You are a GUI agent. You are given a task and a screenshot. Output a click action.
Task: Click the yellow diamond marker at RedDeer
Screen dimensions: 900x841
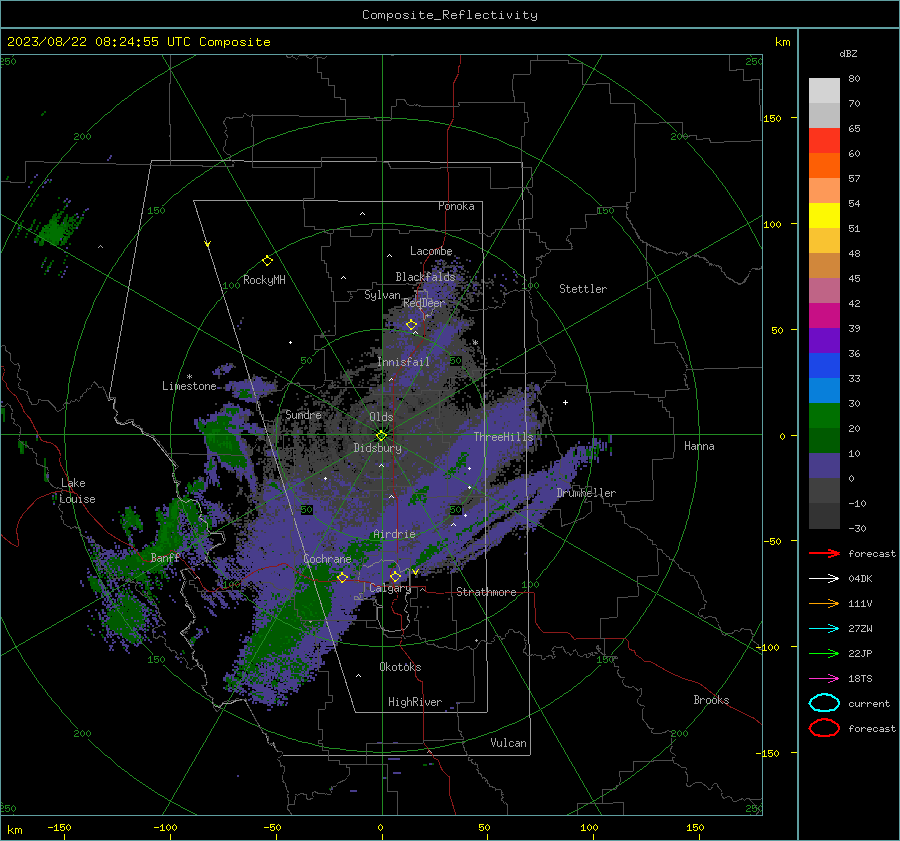coord(411,325)
